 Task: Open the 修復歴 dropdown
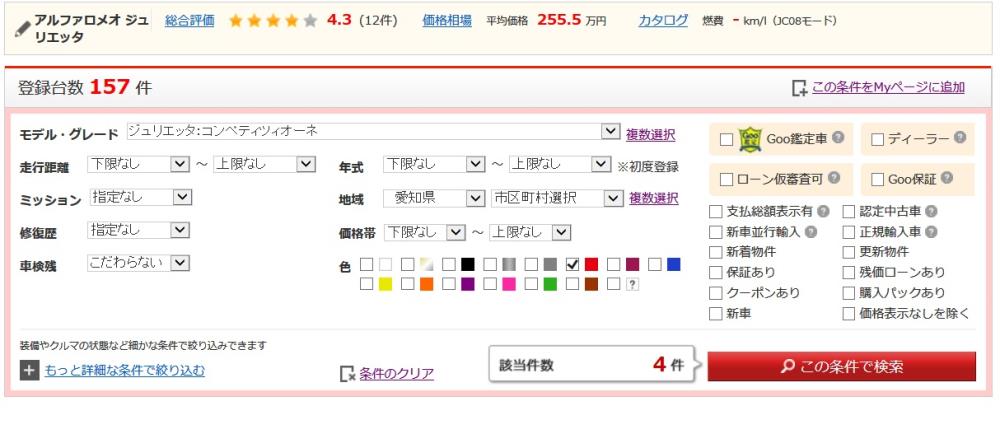click(138, 230)
